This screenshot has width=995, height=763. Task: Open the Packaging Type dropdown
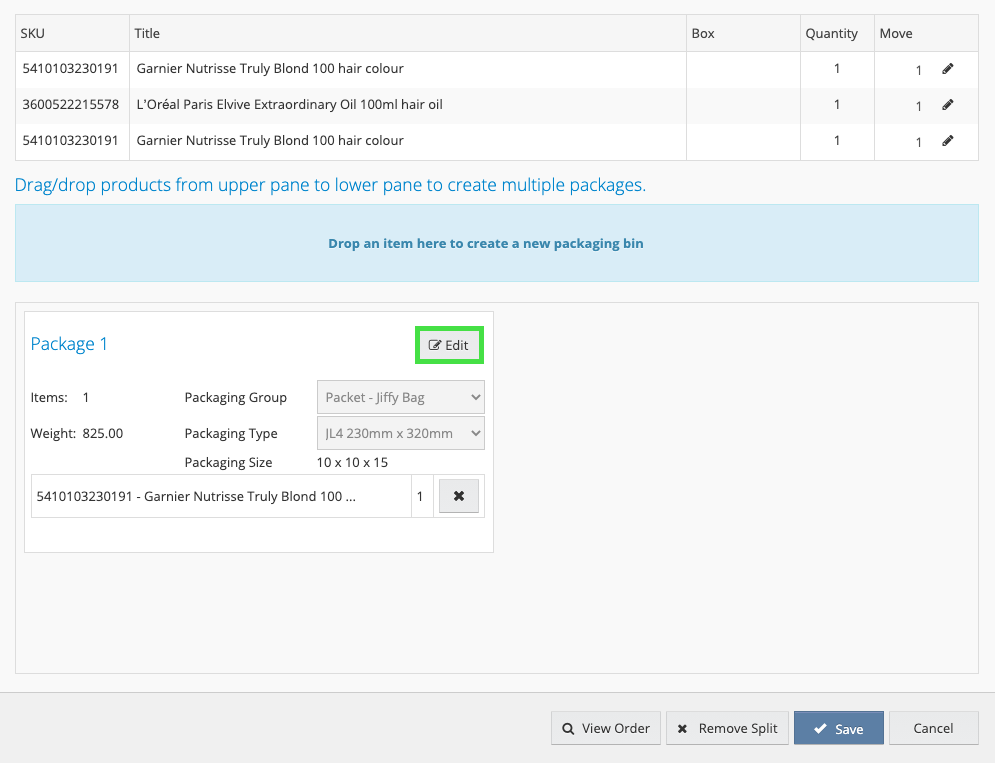click(400, 433)
